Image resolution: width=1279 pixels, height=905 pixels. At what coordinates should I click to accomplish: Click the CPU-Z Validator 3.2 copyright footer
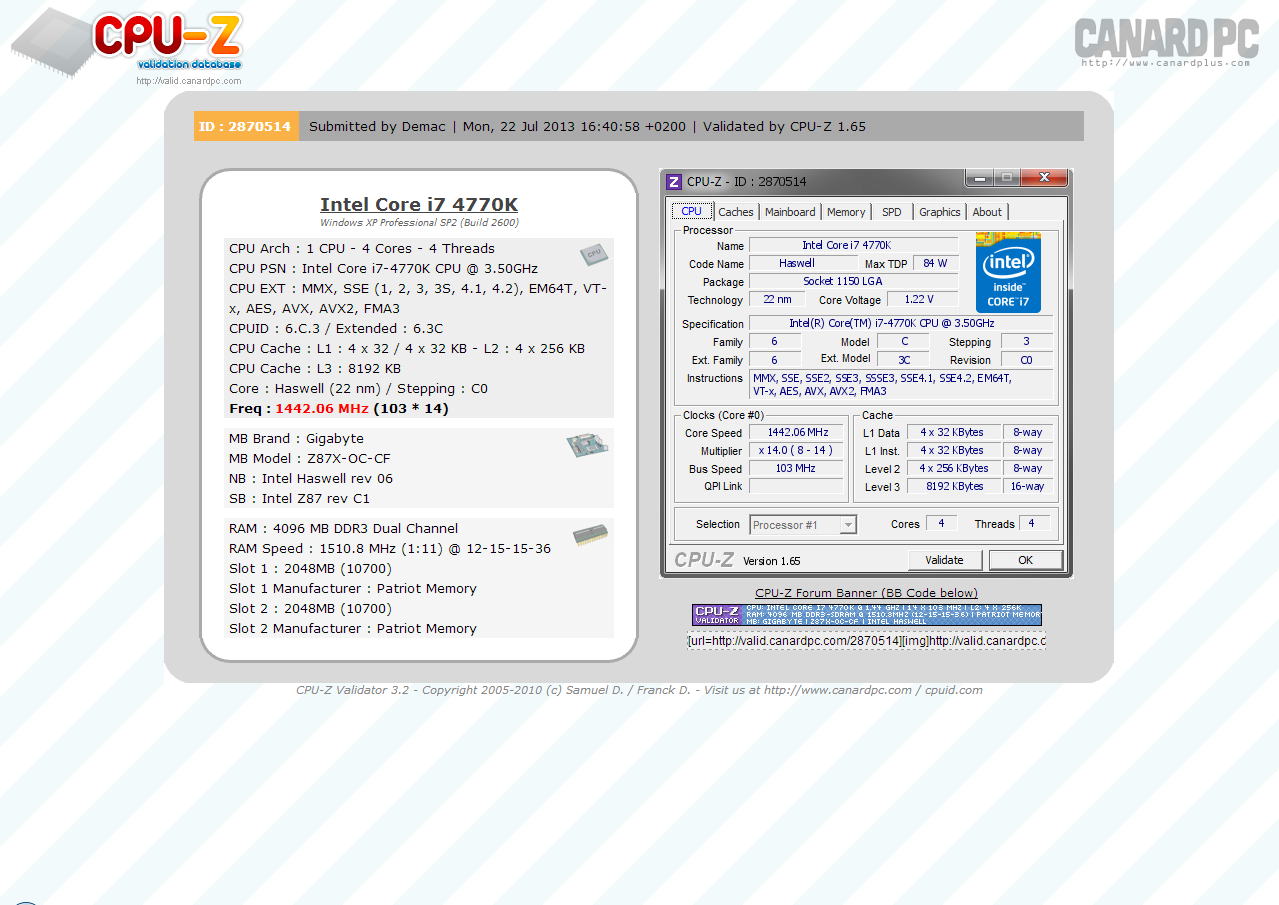click(x=639, y=690)
